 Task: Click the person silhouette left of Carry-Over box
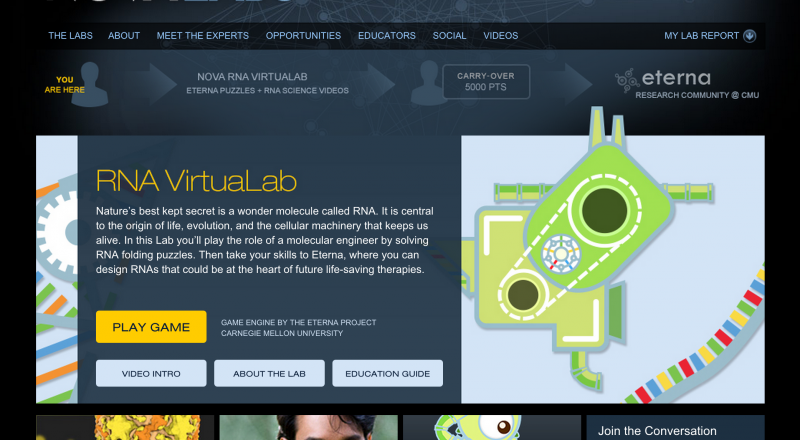[x=425, y=78]
